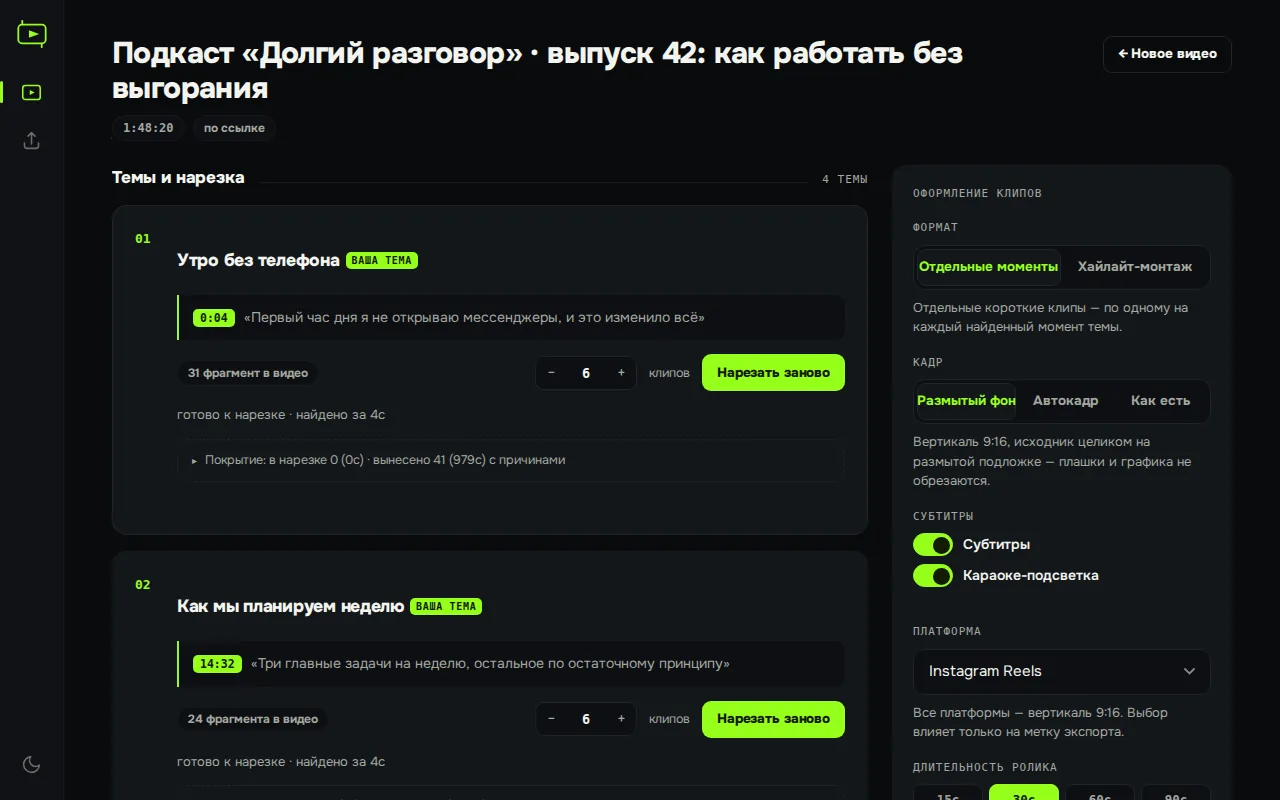Click clip count field in «Как мы планируем неделю»
Screen dimensions: 1280x800
tap(586, 719)
